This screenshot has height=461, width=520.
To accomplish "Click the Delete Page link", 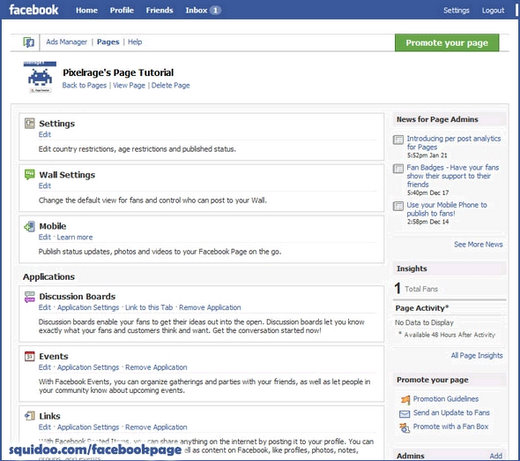I will coord(171,85).
